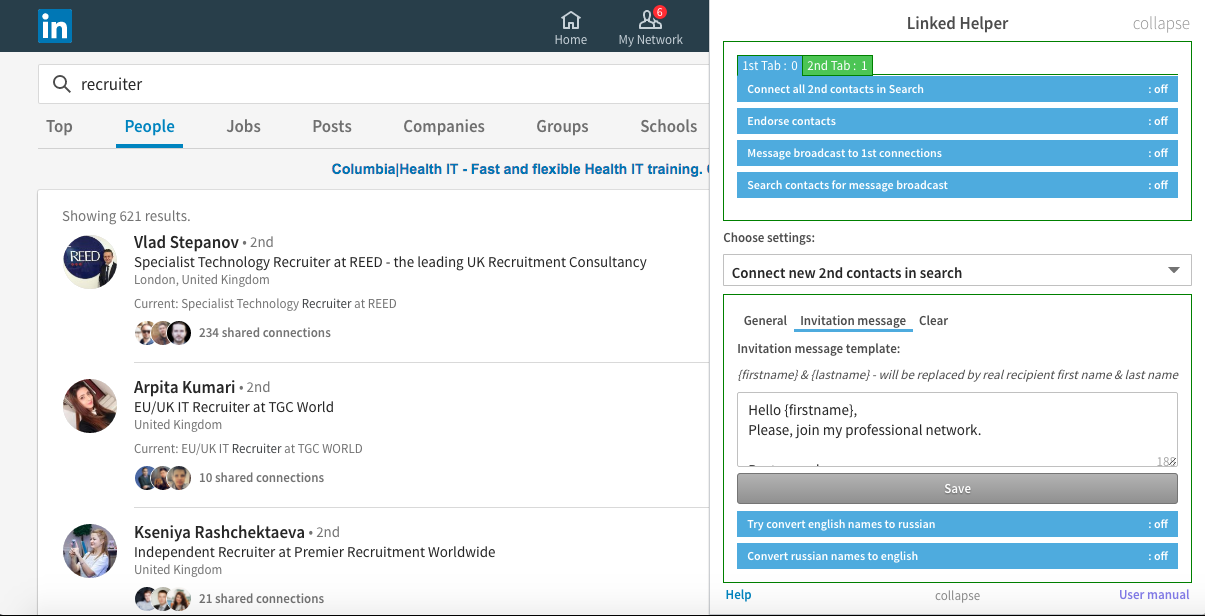Open the Help link

(x=738, y=595)
